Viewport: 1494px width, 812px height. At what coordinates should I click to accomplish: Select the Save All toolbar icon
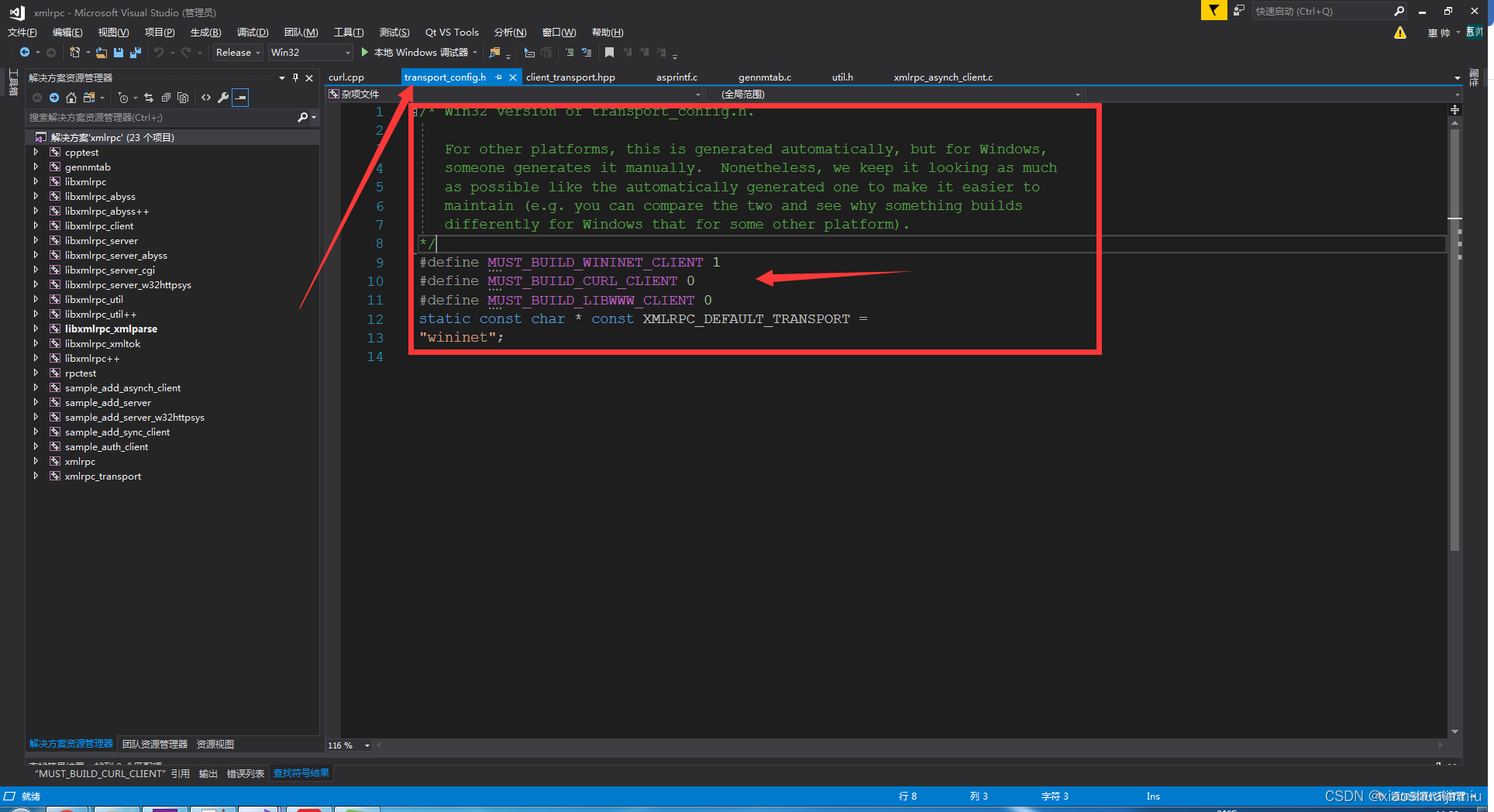point(136,52)
